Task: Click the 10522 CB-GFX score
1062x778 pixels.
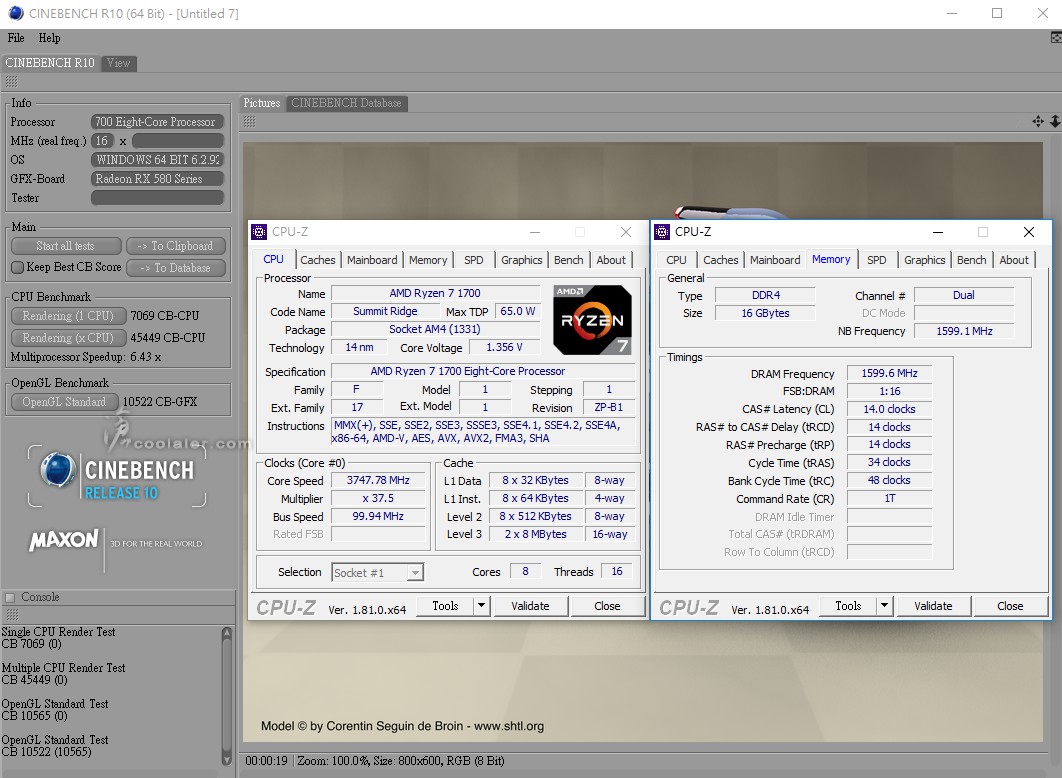Action: 160,402
